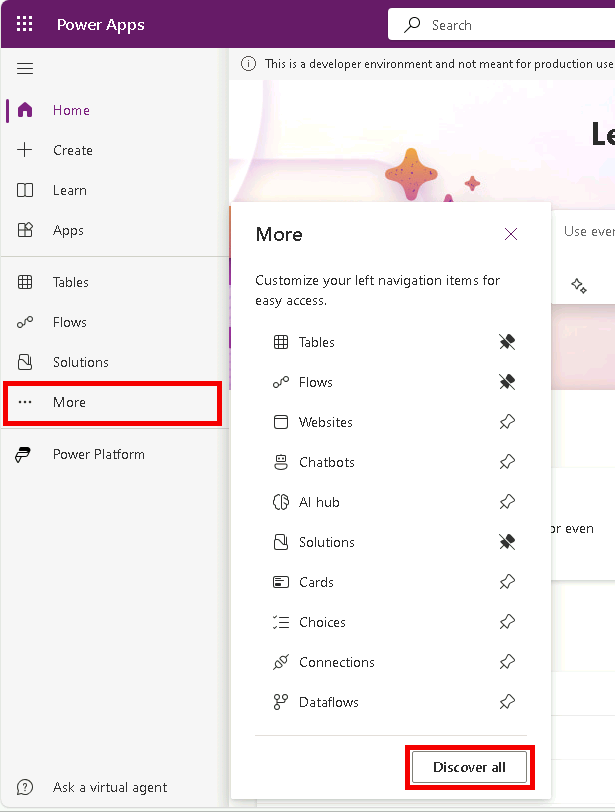Unpin Tables from left navigation
The image size is (615, 812).
(x=507, y=342)
